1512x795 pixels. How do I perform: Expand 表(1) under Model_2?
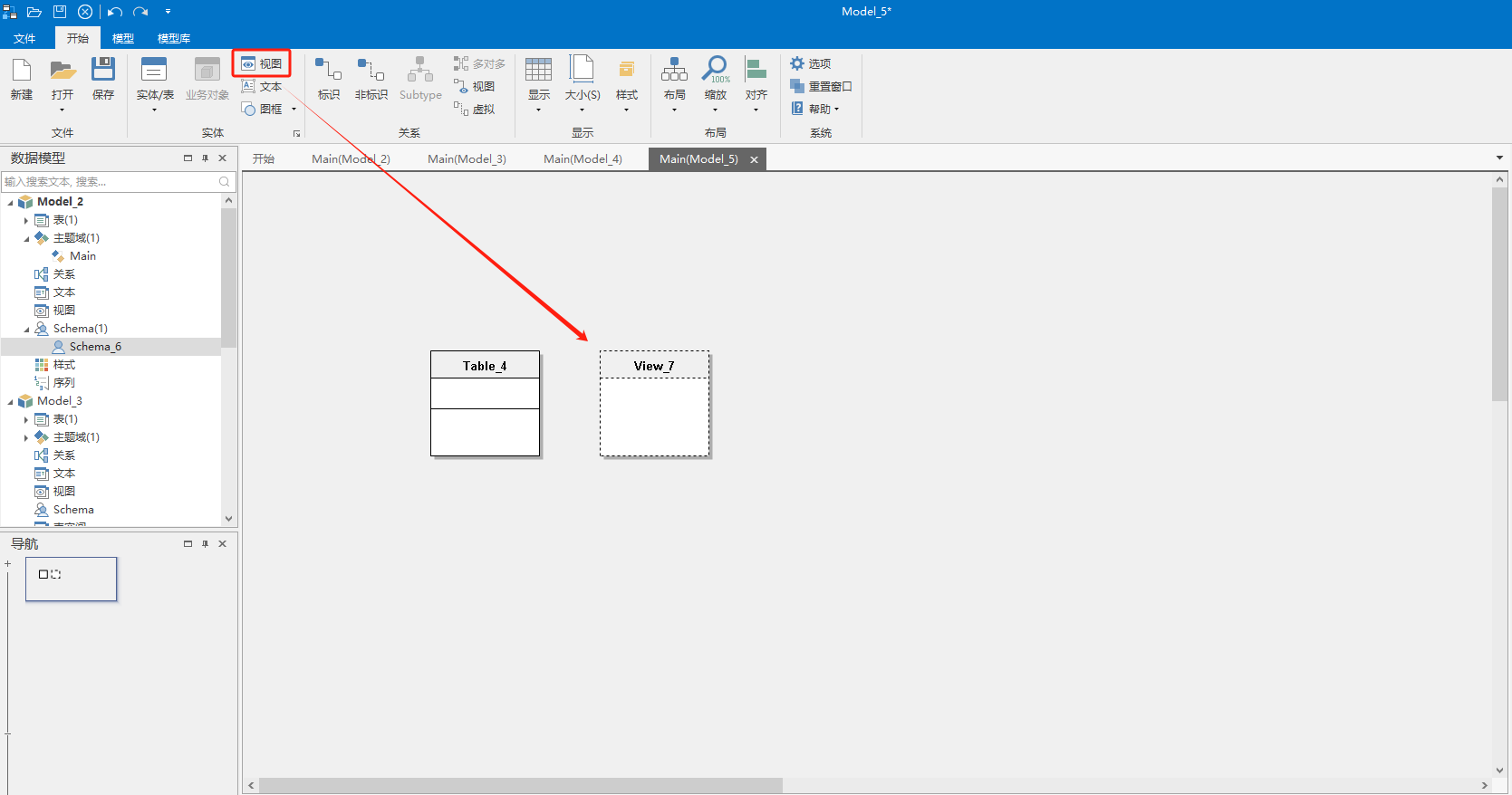tap(26, 220)
